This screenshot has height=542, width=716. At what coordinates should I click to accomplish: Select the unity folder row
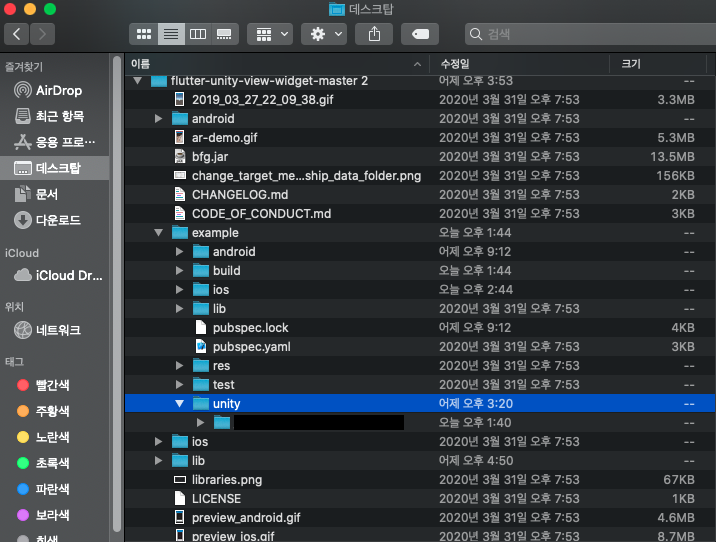(420, 404)
